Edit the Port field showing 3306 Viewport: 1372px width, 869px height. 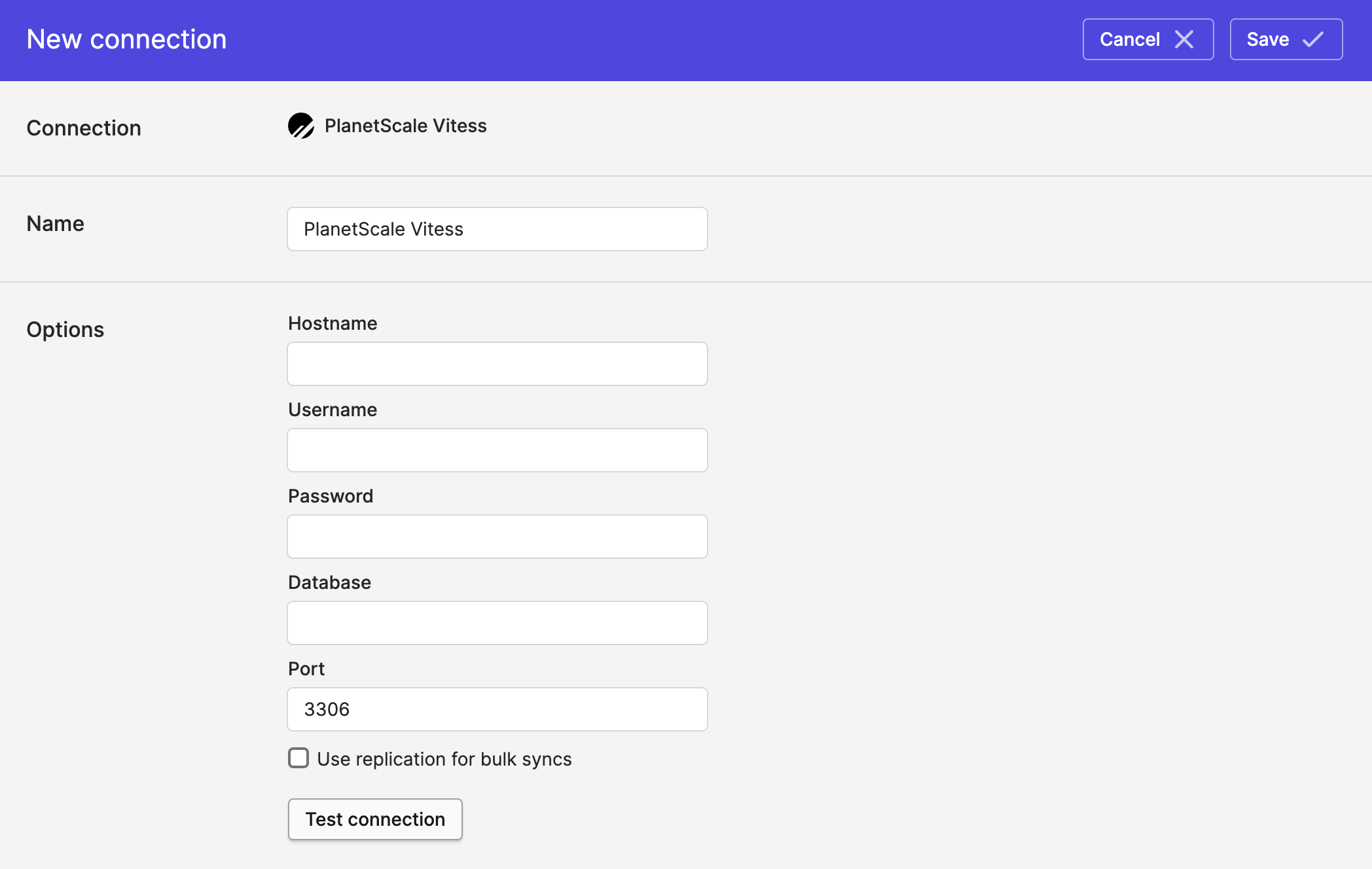click(x=497, y=709)
